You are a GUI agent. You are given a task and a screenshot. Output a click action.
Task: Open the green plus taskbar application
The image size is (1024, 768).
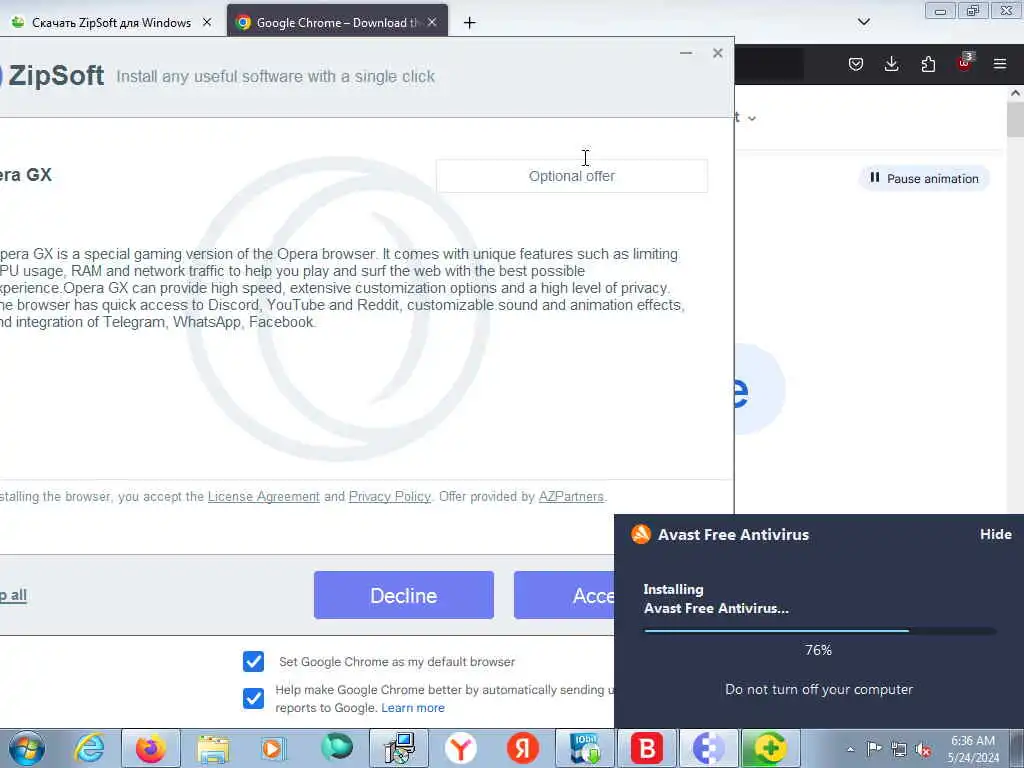(771, 748)
